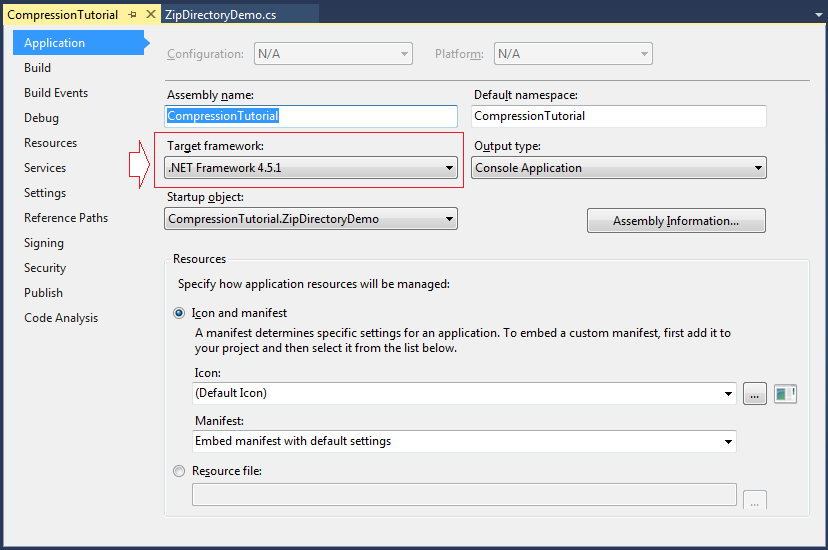Expand the Startup object dropdown
Screen dimensions: 828x550
(x=311, y=219)
